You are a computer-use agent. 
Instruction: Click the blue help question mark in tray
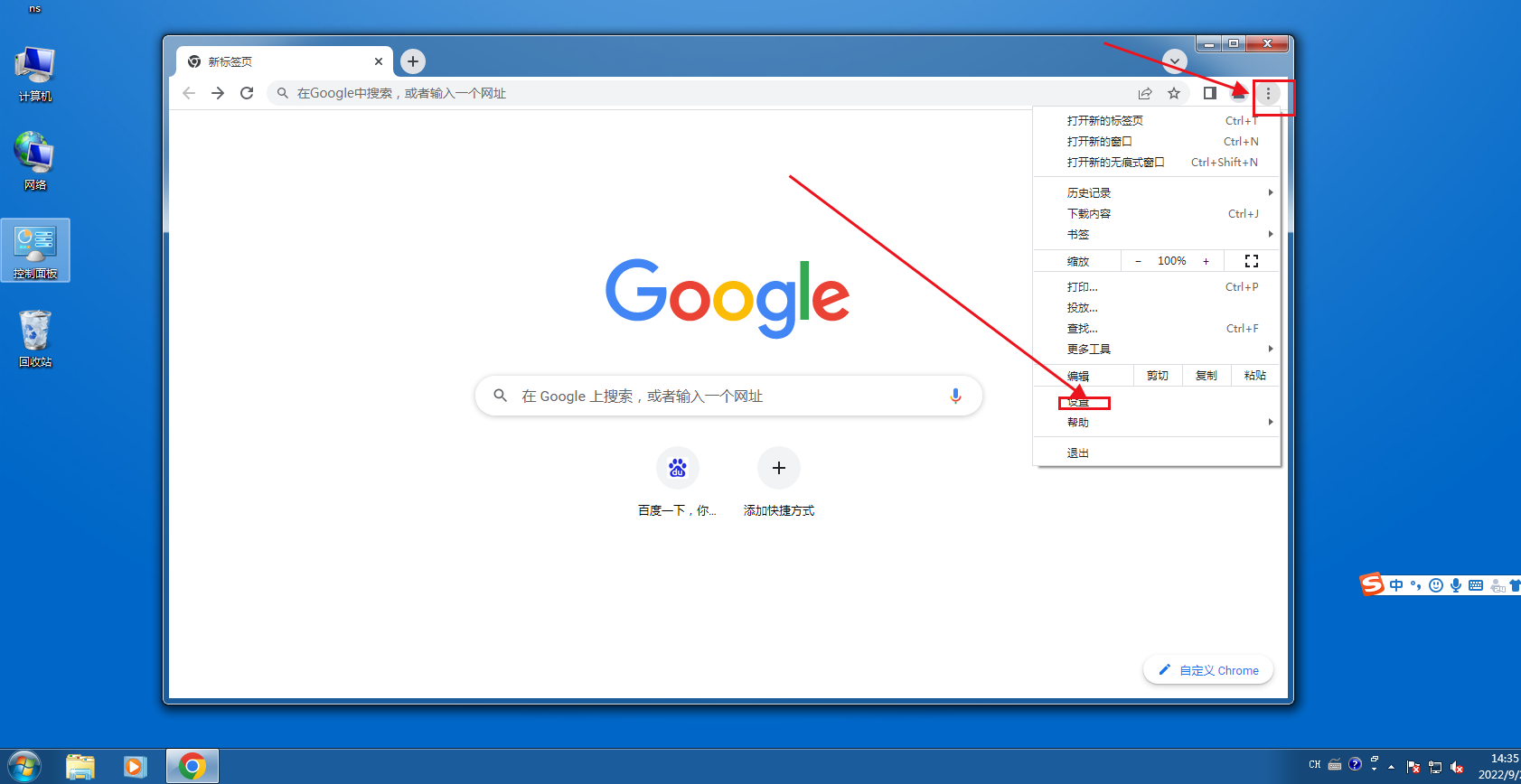[x=1355, y=764]
